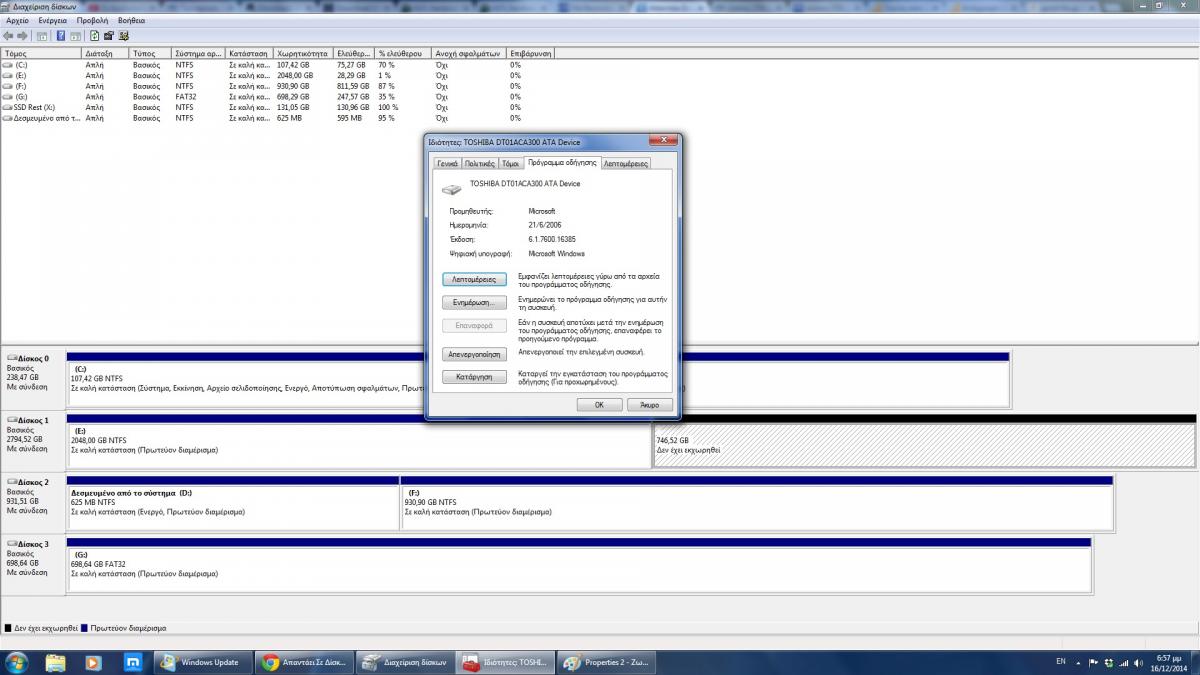Screen dimensions: 1200x675
Task: Switch to the Windows Update taskbar window
Action: point(203,662)
